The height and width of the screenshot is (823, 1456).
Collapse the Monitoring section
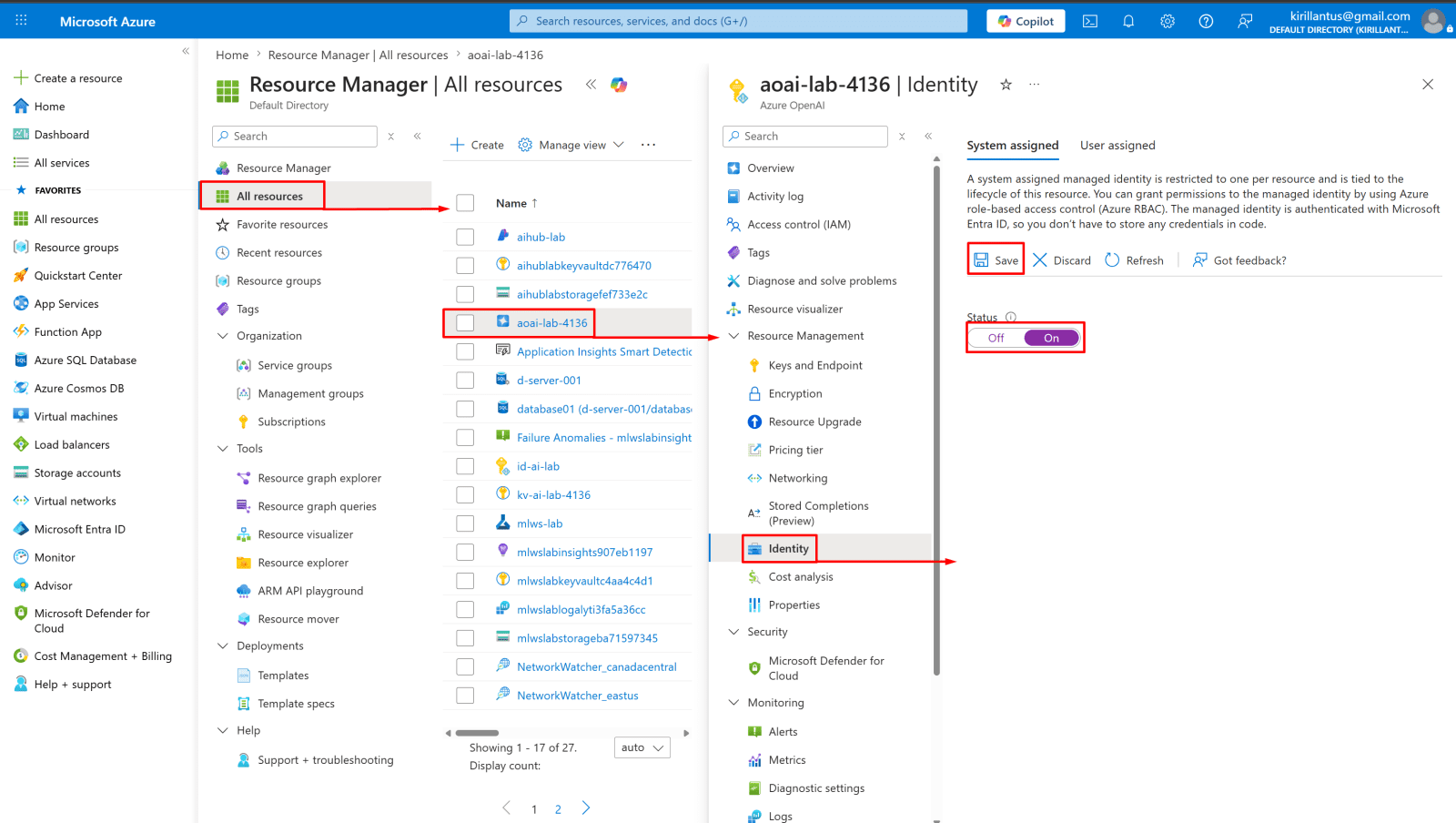click(x=733, y=703)
